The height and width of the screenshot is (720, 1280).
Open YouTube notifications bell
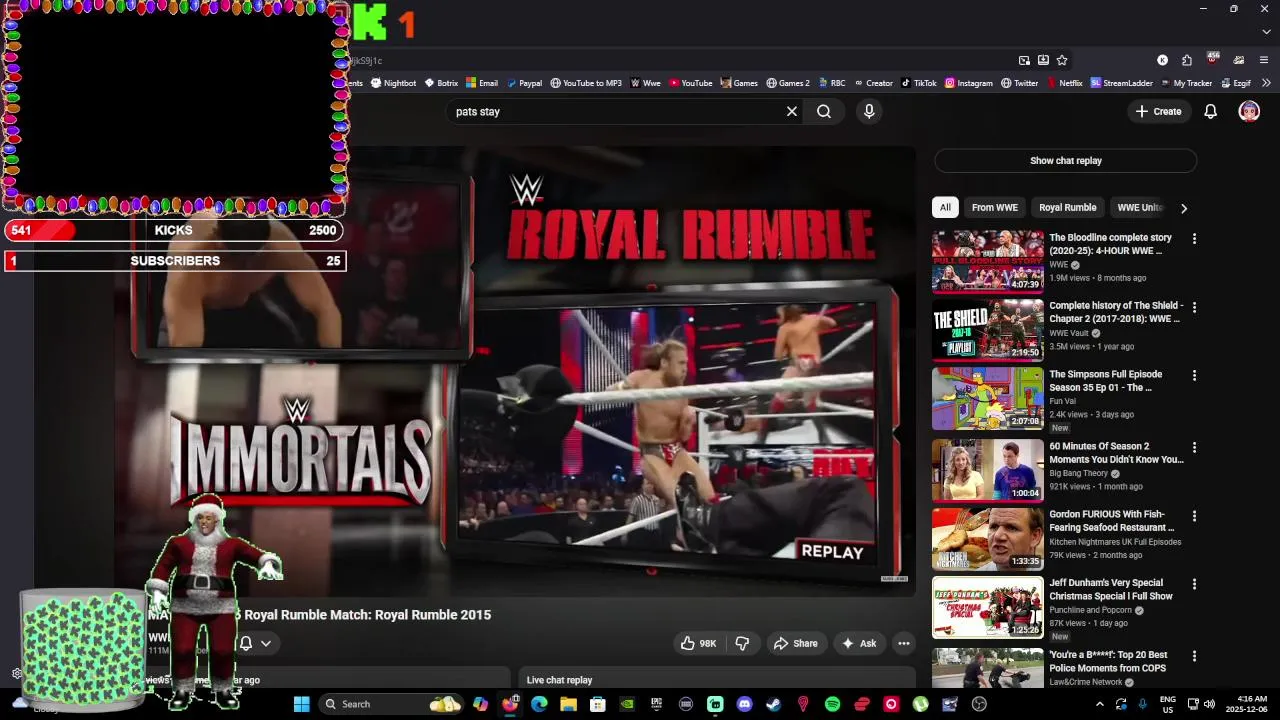[x=1210, y=112]
